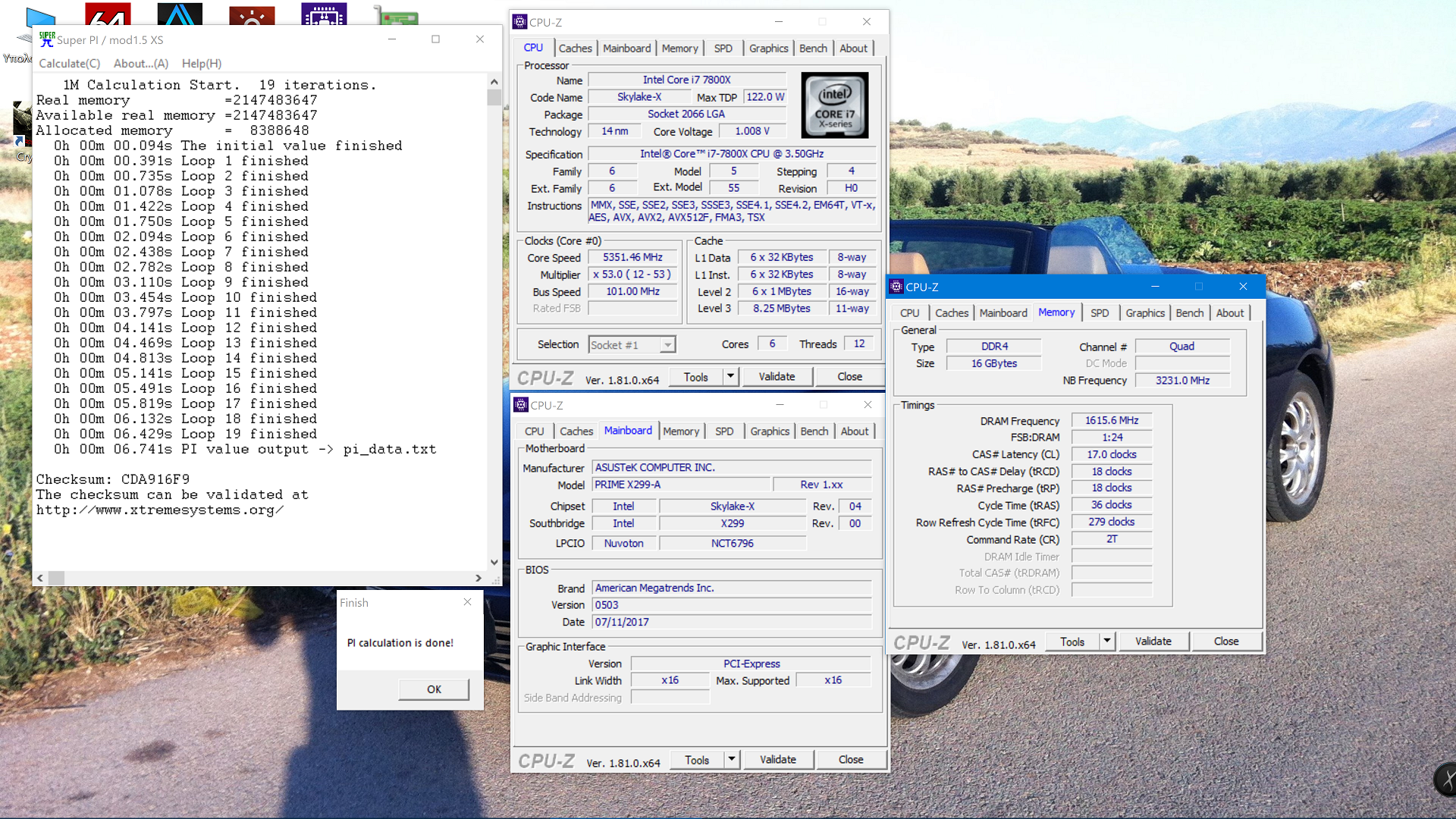Screen dimensions: 1456x819
Task: Click Tools button in Mainboard CPU-Z window
Action: tap(697, 759)
